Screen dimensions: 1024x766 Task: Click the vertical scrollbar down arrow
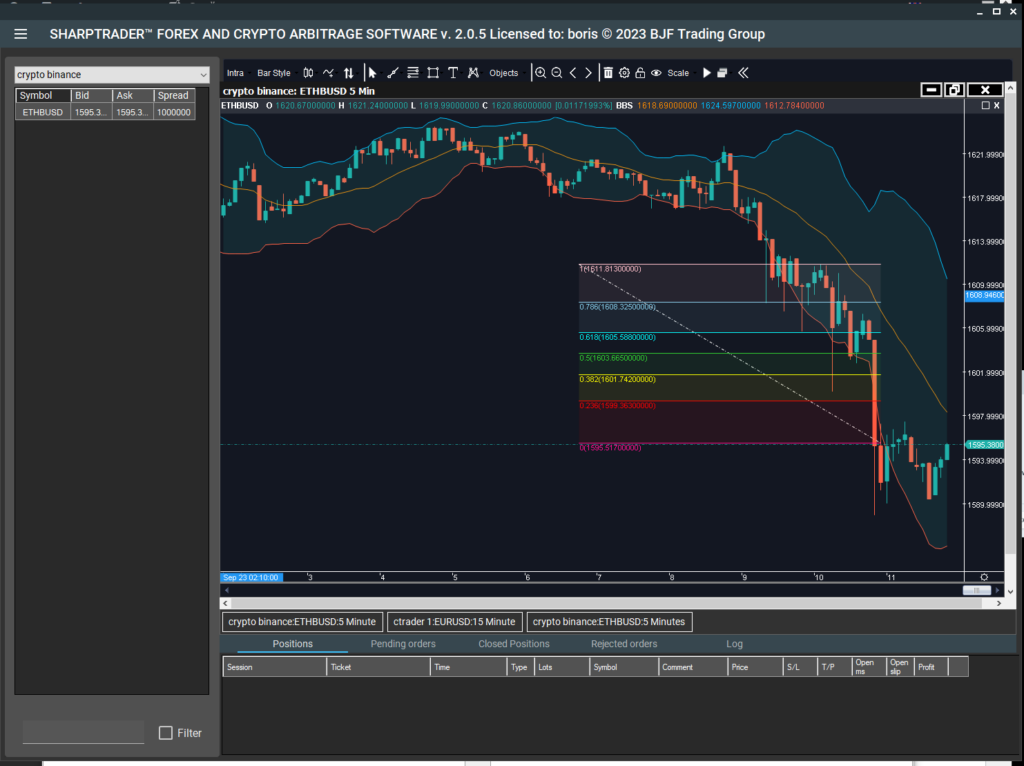pos(1010,592)
